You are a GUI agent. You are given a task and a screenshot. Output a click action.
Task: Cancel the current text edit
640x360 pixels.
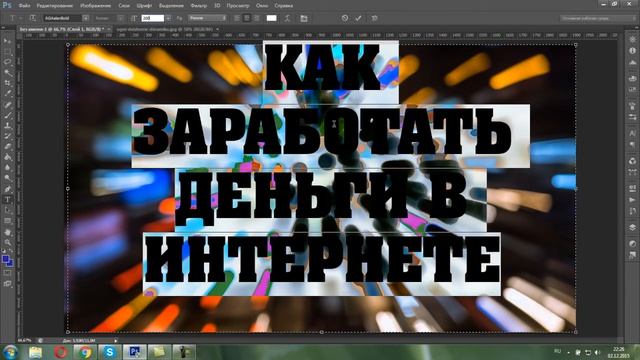345,18
